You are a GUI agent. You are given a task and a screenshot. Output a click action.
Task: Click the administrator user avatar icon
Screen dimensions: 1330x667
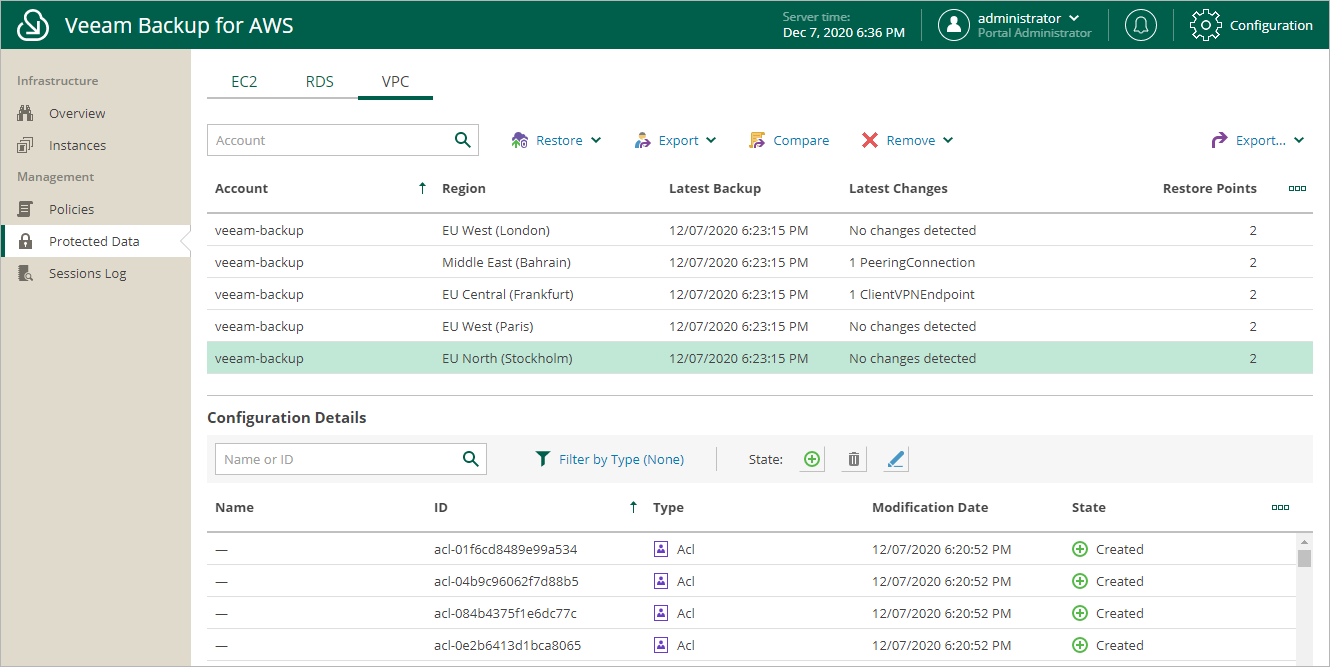tap(954, 25)
